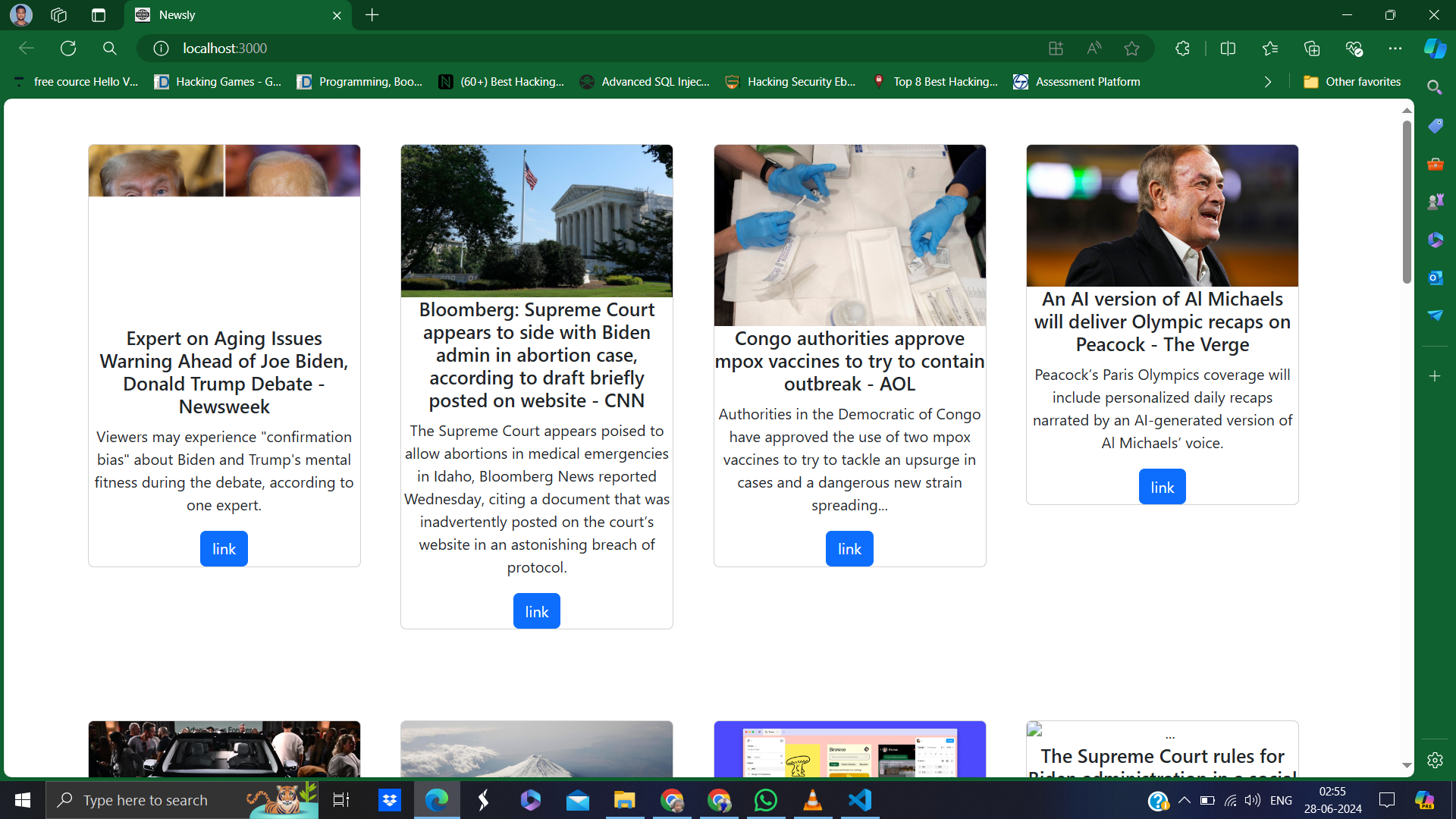The image size is (1456, 819).
Task: Open the Split screen icon
Action: click(1228, 49)
